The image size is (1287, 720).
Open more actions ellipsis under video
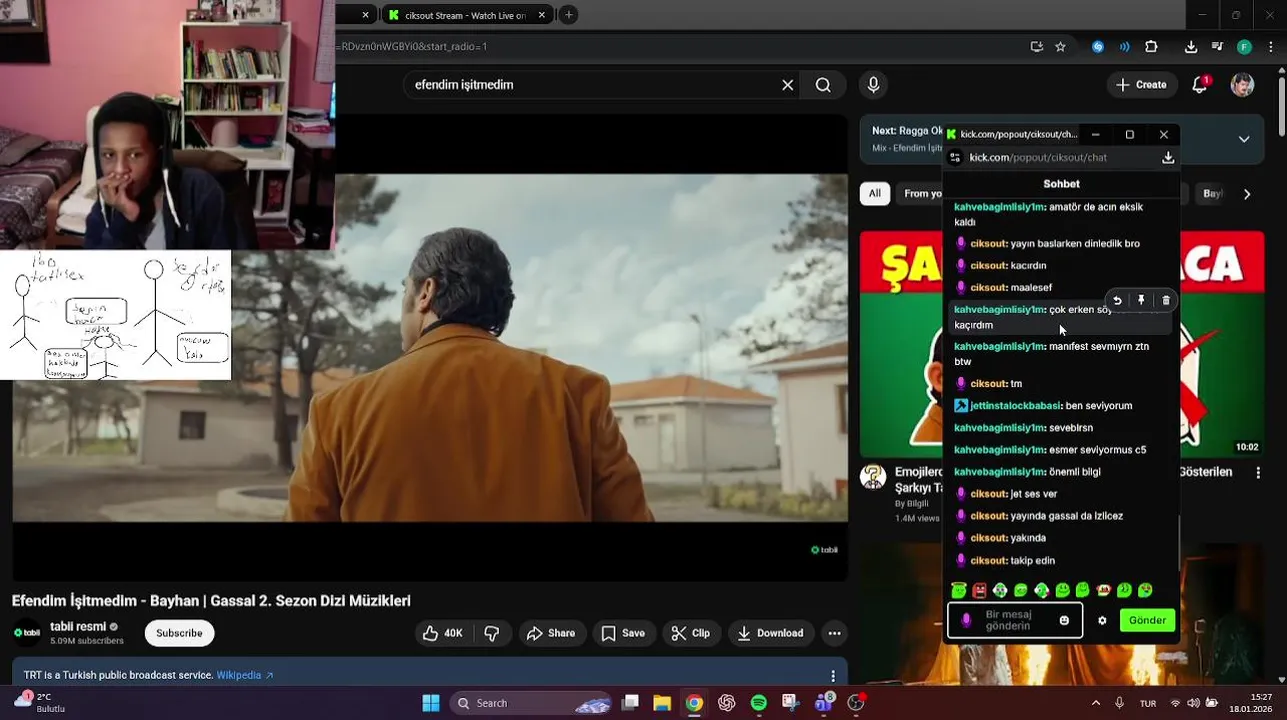coord(834,633)
